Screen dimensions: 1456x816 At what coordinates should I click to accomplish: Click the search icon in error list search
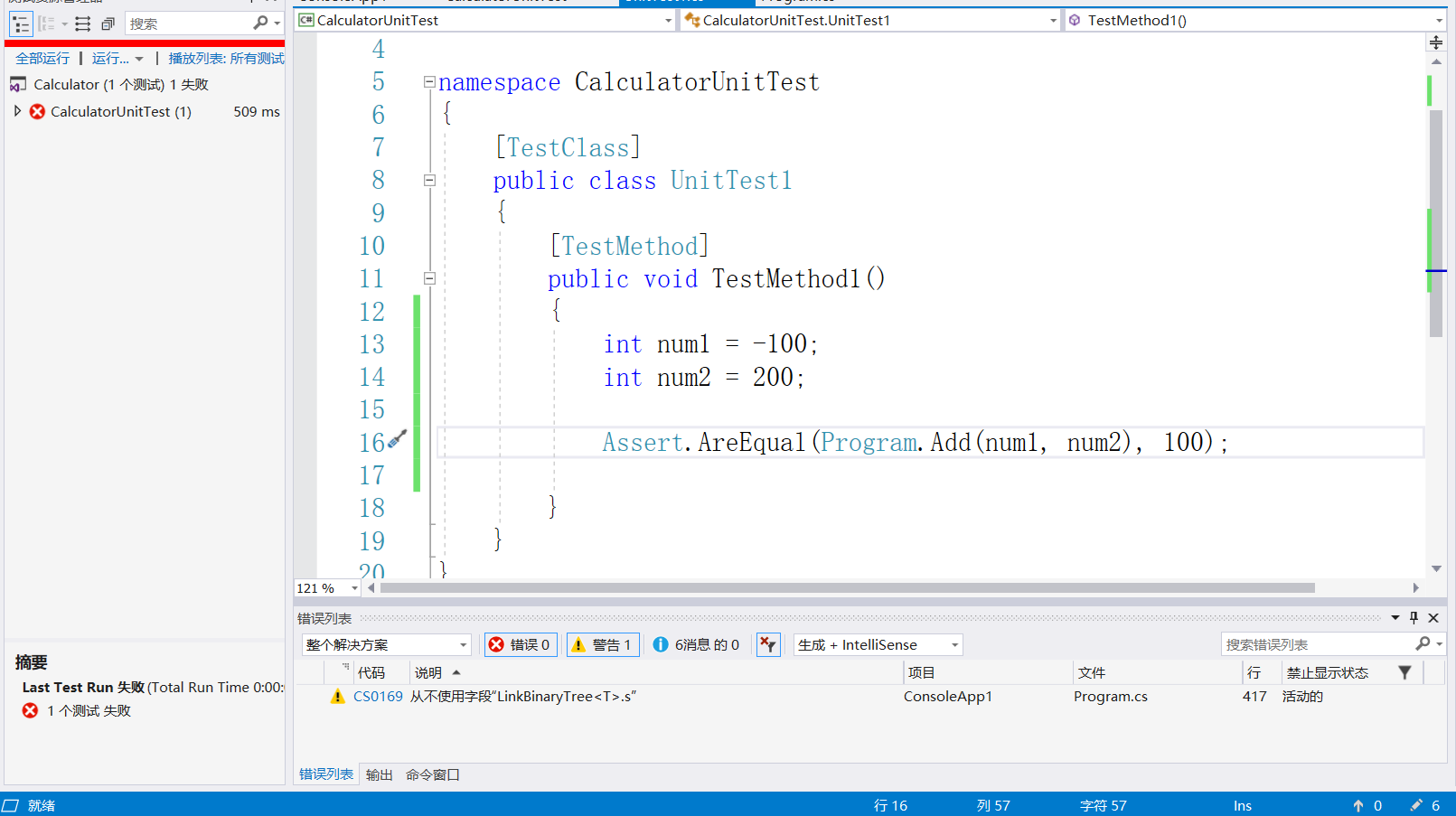1423,643
